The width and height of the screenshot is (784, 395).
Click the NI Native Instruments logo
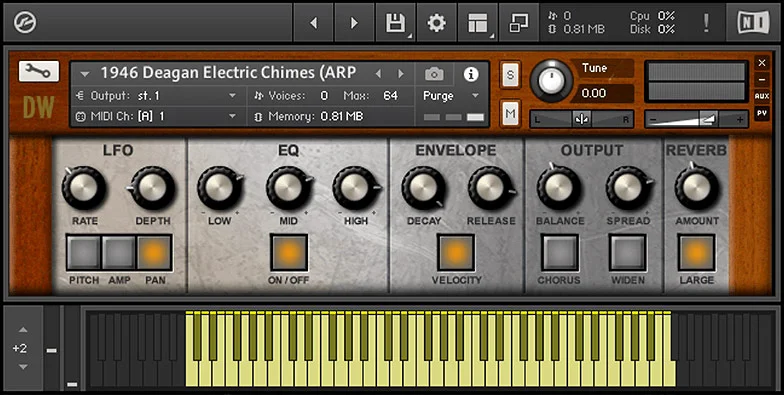point(753,22)
